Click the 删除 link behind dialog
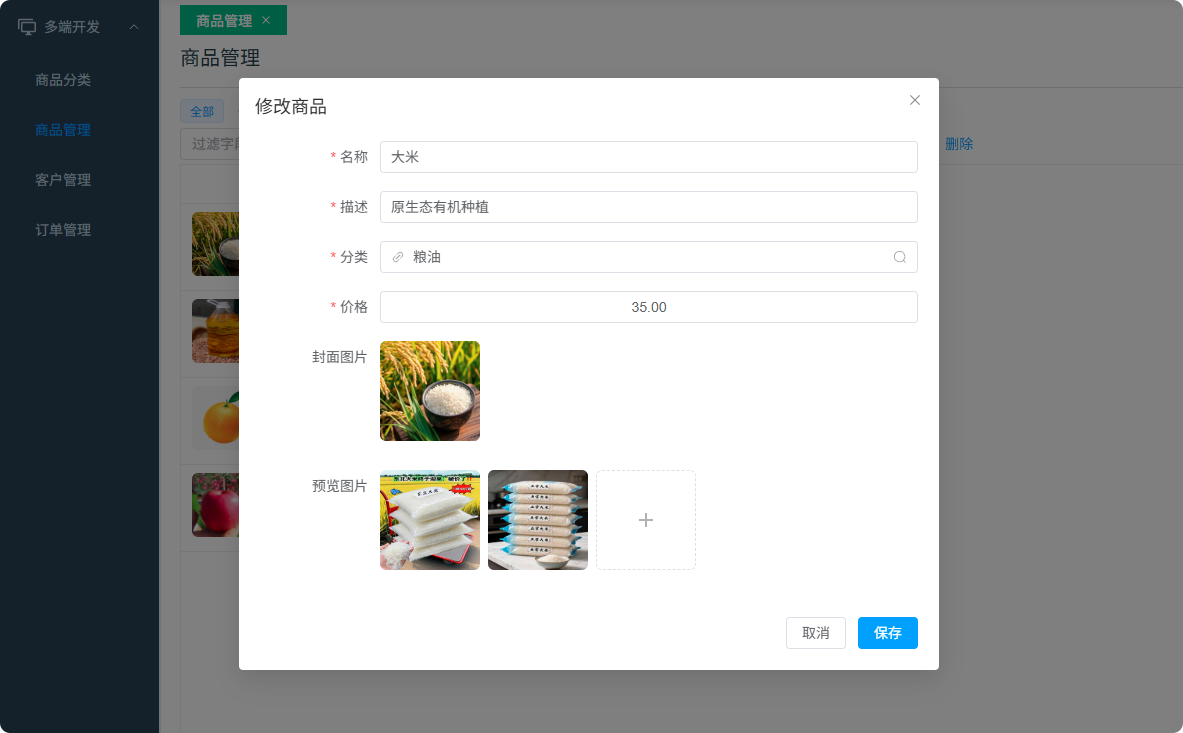Screen dimensions: 1183x733 point(959,144)
